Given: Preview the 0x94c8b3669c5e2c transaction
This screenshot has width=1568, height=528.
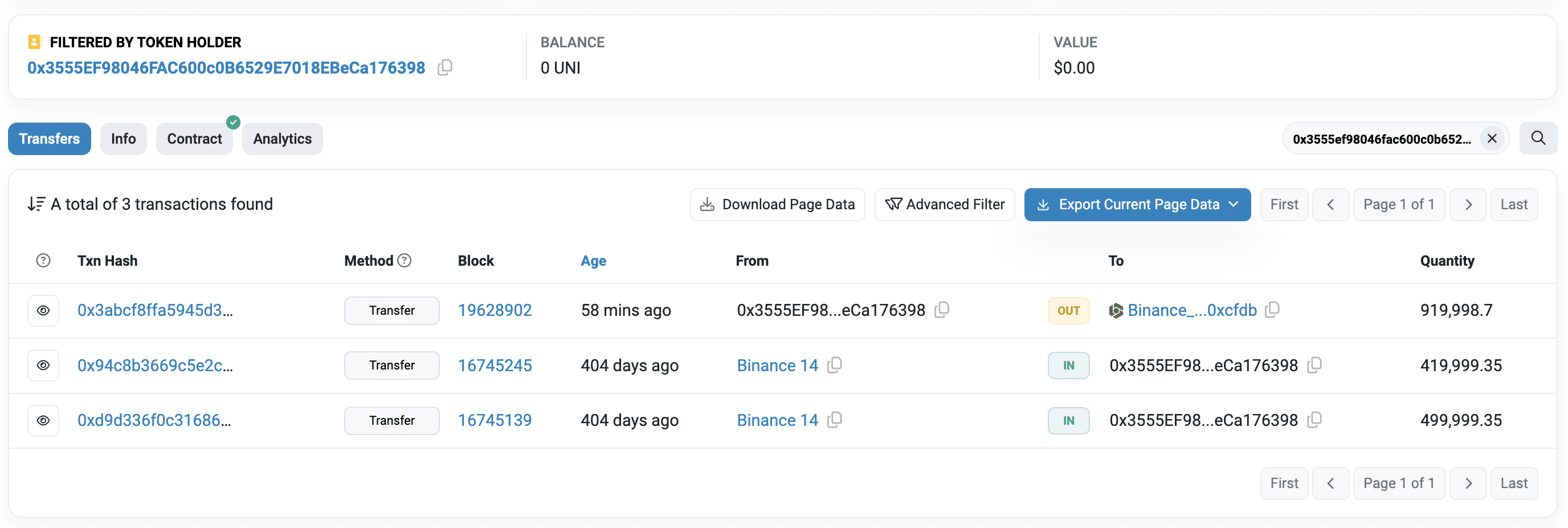Looking at the screenshot, I should (43, 365).
